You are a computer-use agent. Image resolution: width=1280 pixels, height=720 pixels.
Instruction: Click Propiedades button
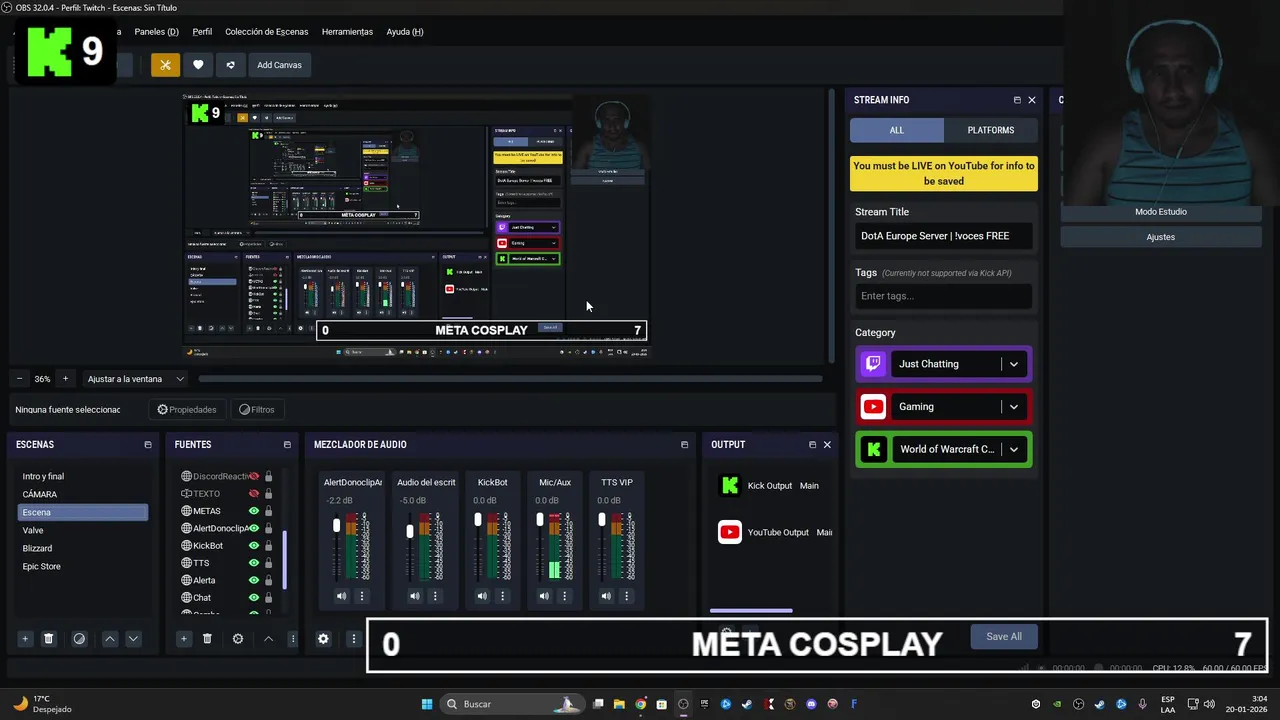(x=187, y=409)
